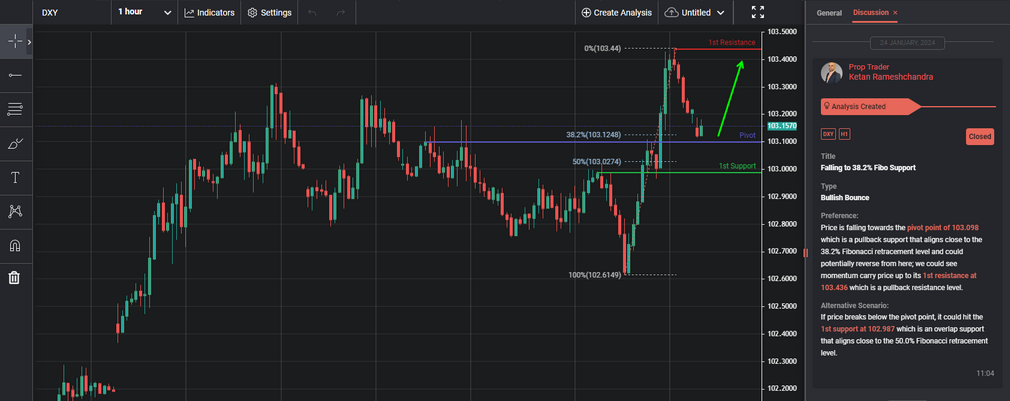1010x401 pixels.
Task: Click 'Falling to 38.2% Fibo Support' title
Action: 868,168
